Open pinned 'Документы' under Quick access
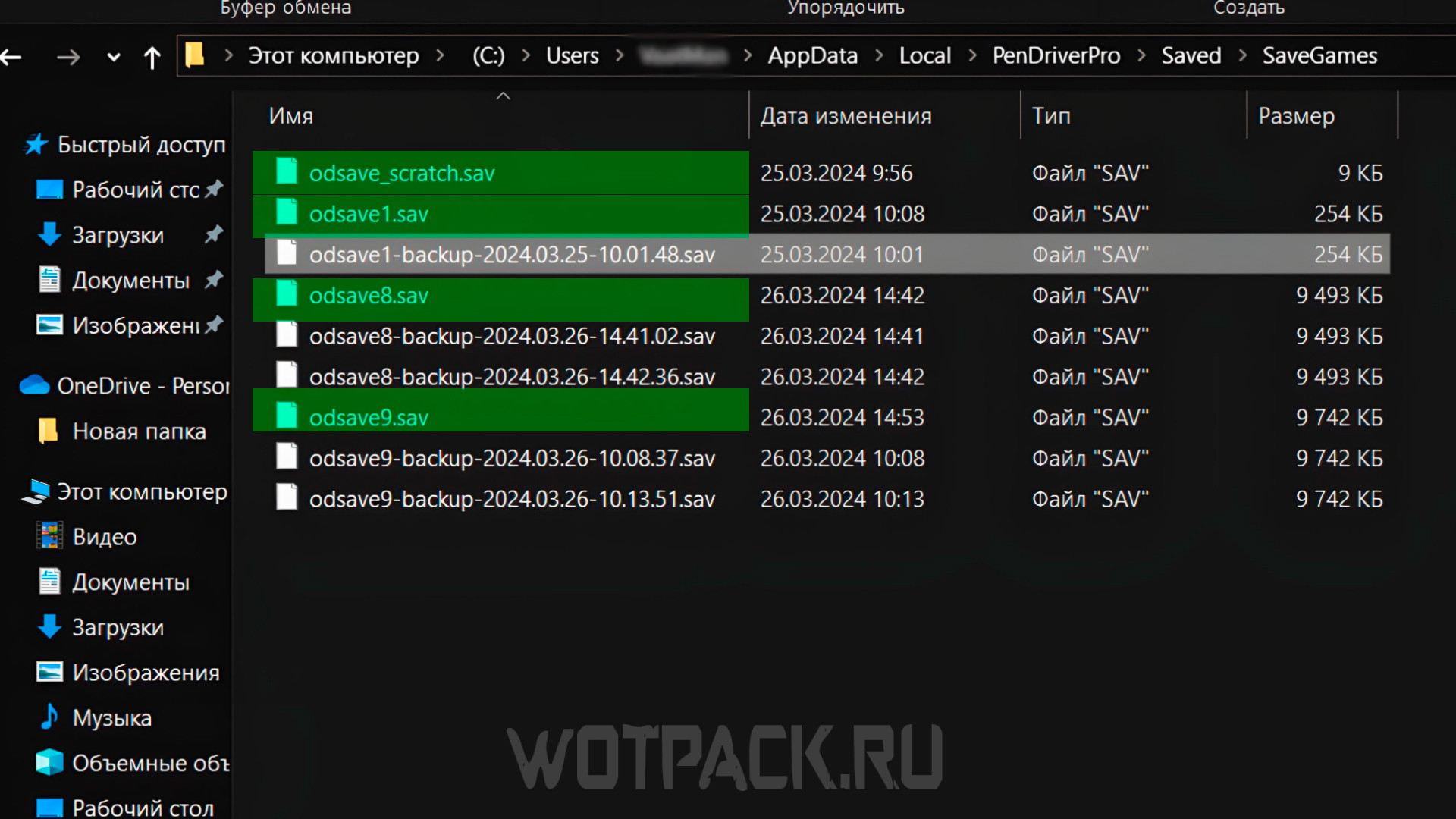Image resolution: width=1456 pixels, height=819 pixels. [x=130, y=281]
